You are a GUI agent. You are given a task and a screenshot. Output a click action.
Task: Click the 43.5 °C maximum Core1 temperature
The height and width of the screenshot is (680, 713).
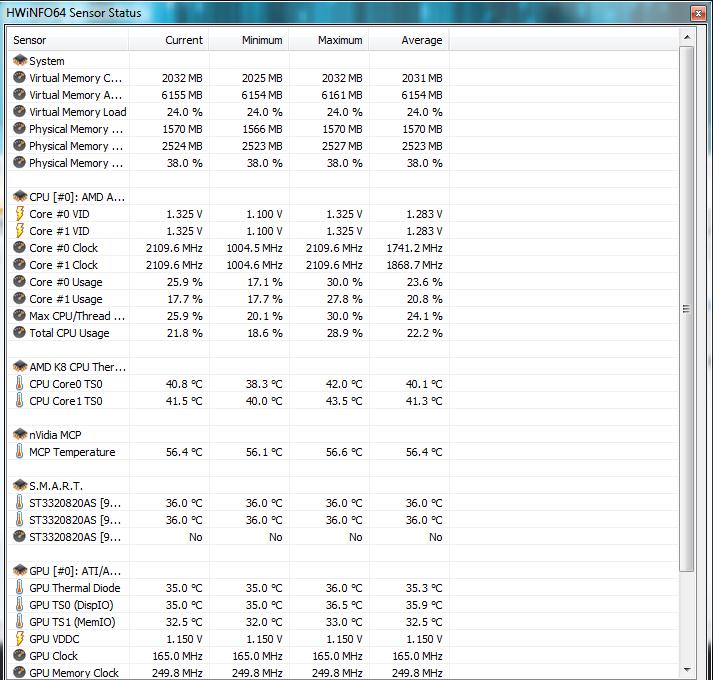tap(344, 401)
